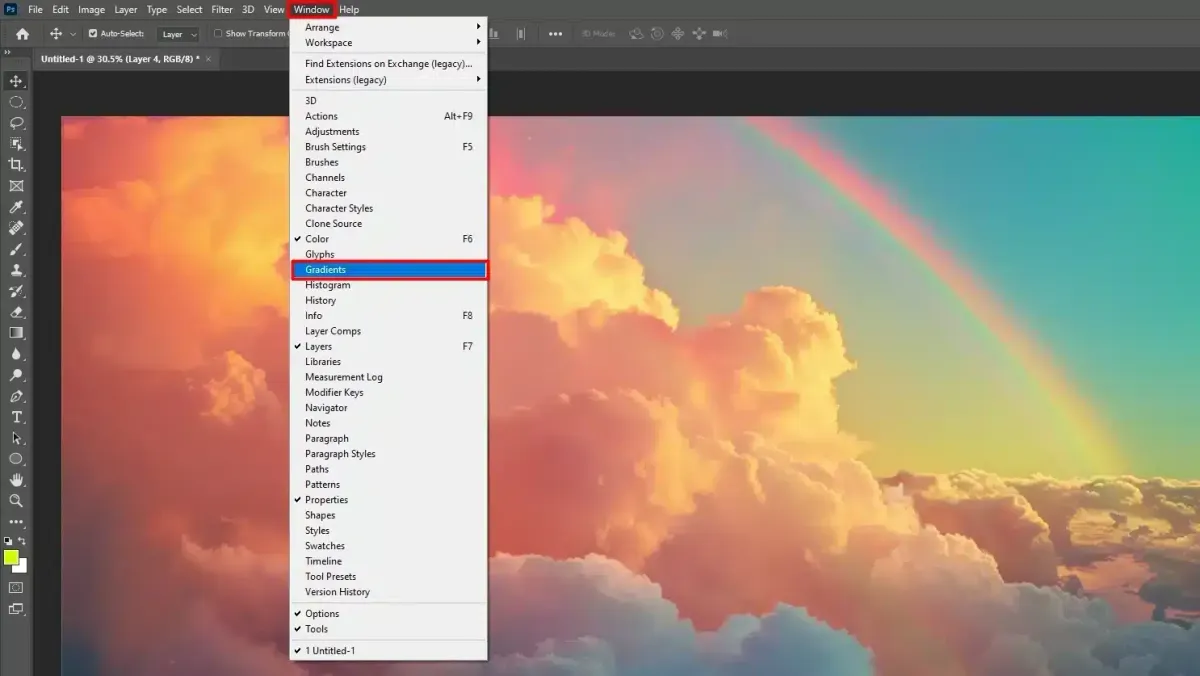The height and width of the screenshot is (676, 1200).
Task: Expand the Arrange submenu
Action: pos(389,28)
